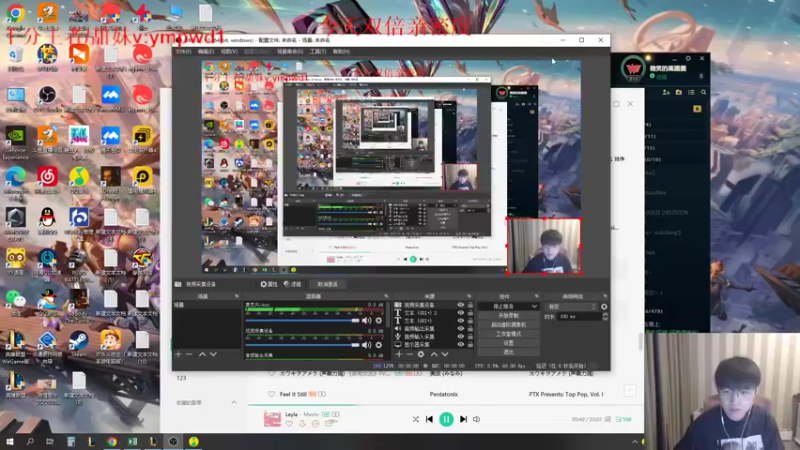Select webcam source in OBS preview
The width and height of the screenshot is (800, 450).
pyautogui.click(x=544, y=246)
